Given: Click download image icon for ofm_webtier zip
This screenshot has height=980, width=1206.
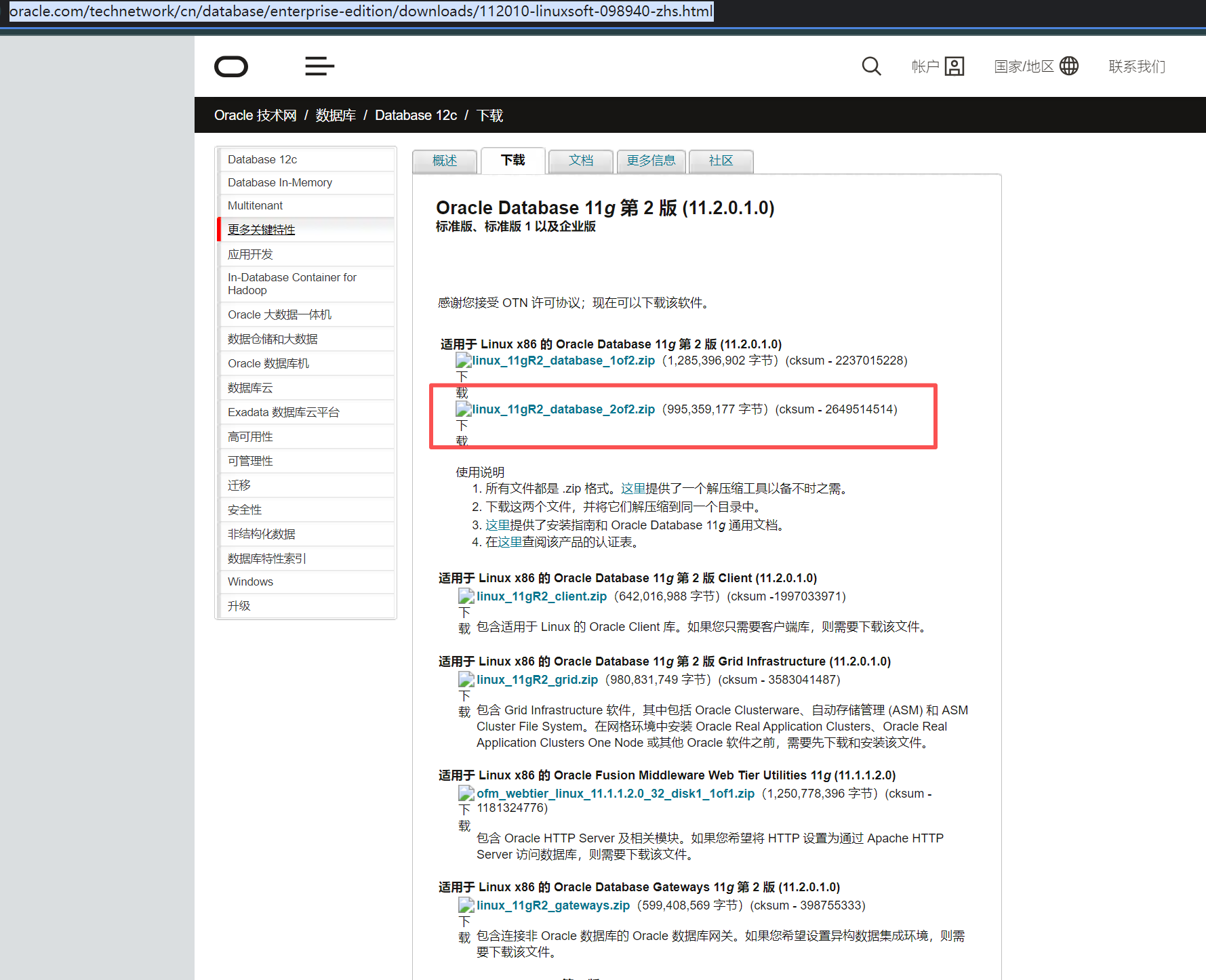Looking at the screenshot, I should [466, 794].
